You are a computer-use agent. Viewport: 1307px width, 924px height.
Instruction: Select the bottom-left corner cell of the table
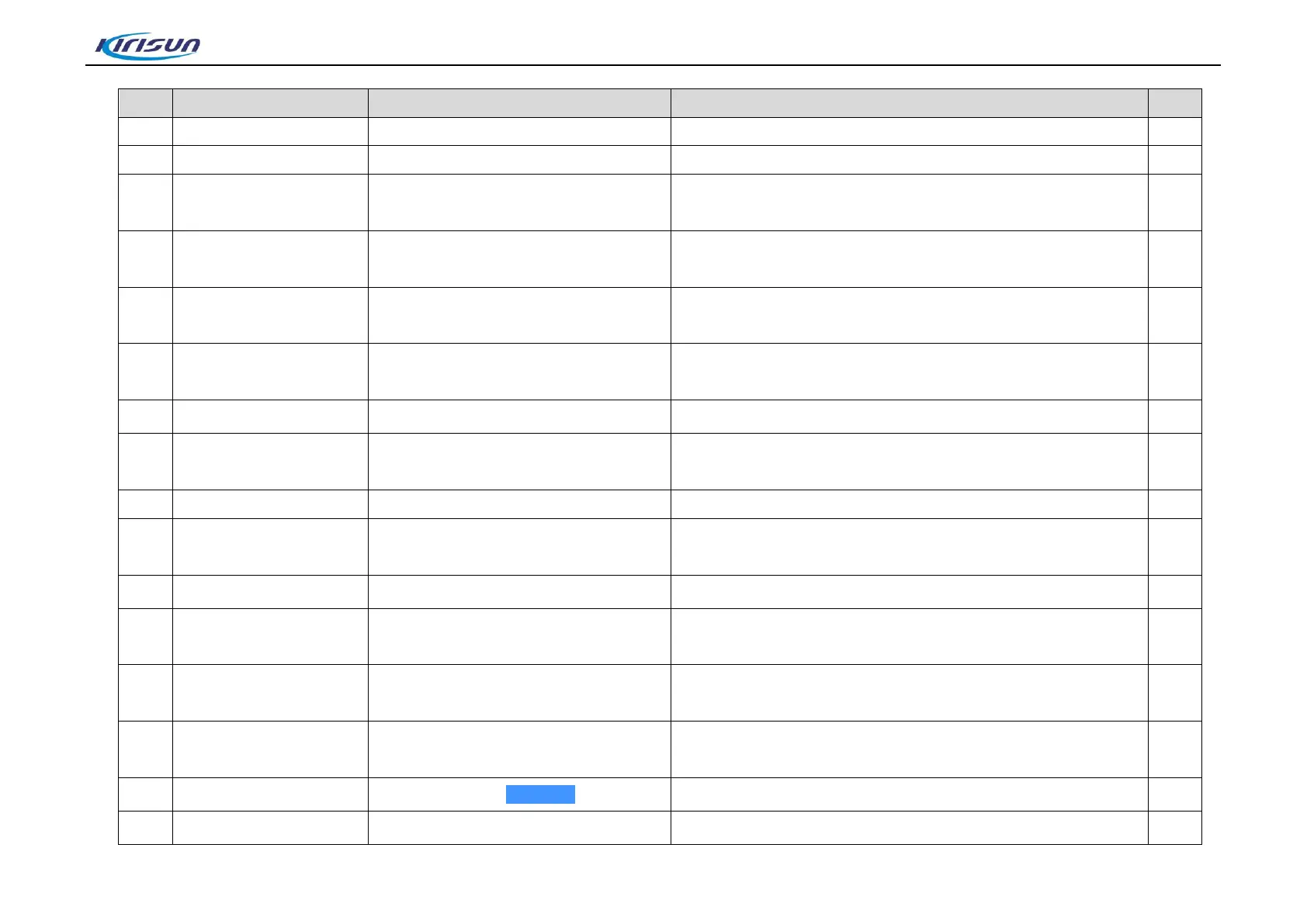(x=145, y=828)
